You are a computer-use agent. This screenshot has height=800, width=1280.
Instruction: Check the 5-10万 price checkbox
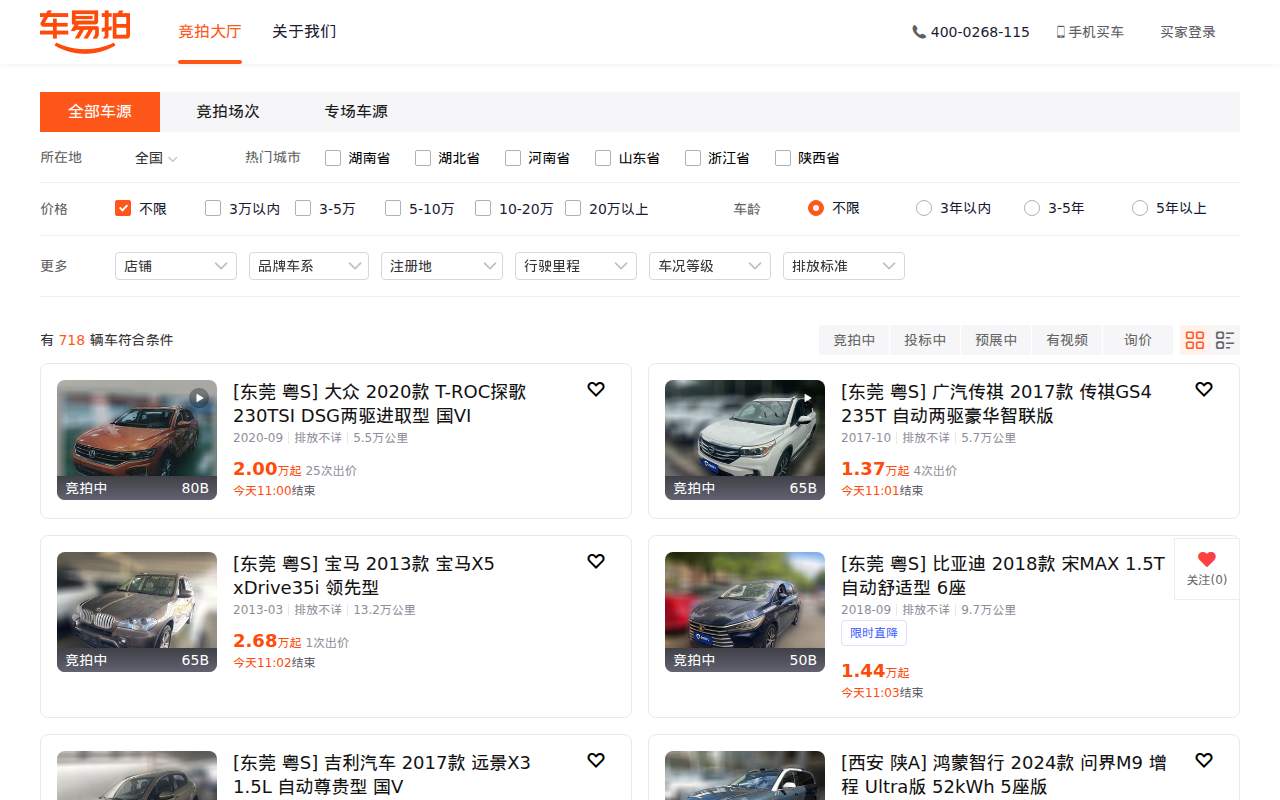pos(393,208)
